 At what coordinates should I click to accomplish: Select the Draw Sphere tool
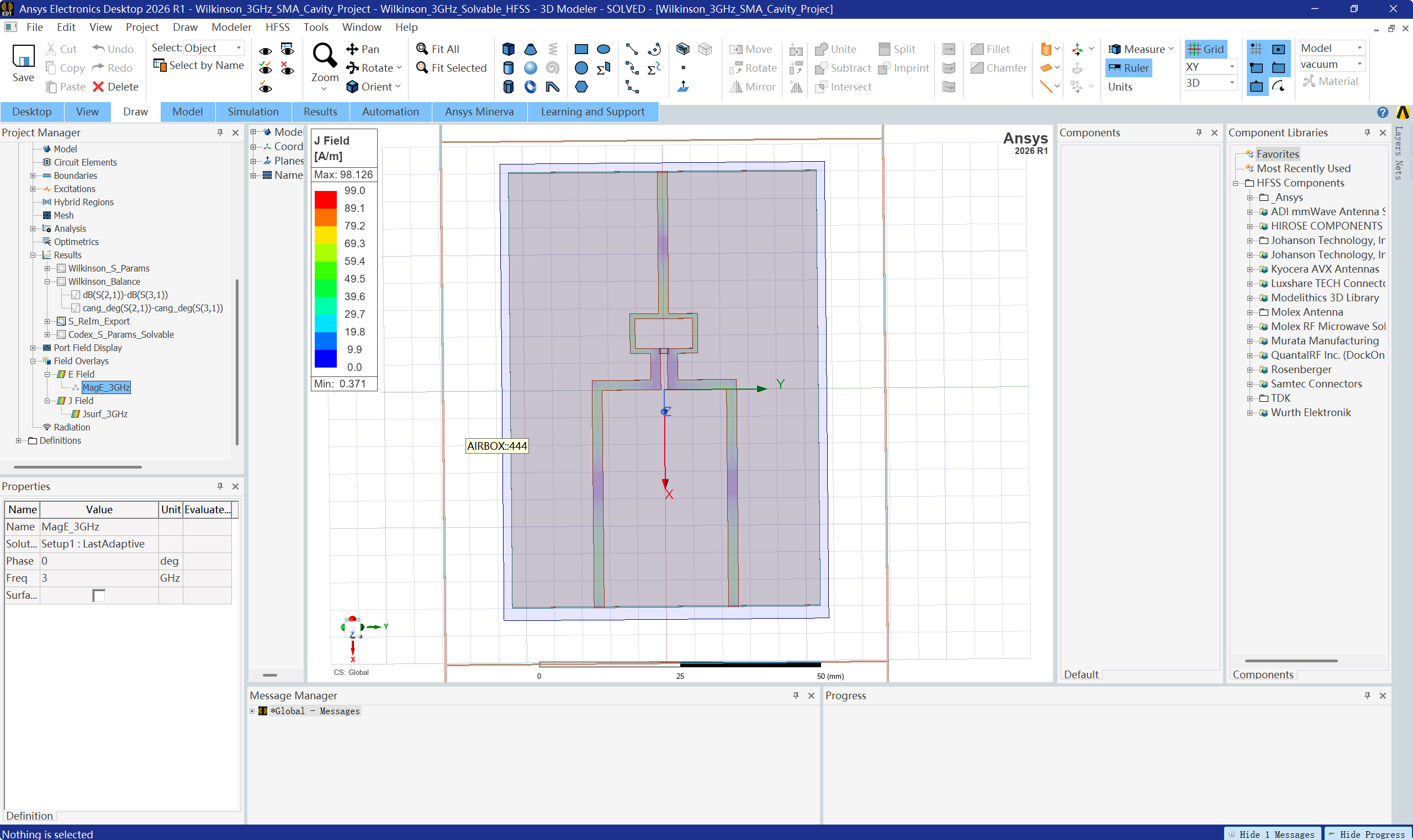tap(530, 68)
